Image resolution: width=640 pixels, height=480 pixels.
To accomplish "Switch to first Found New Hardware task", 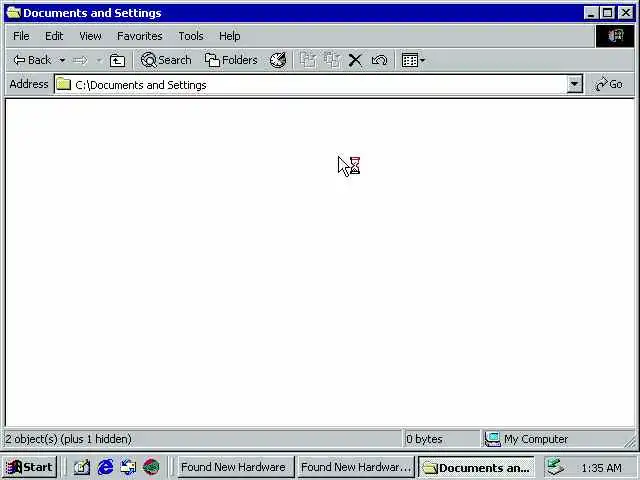I will point(236,467).
